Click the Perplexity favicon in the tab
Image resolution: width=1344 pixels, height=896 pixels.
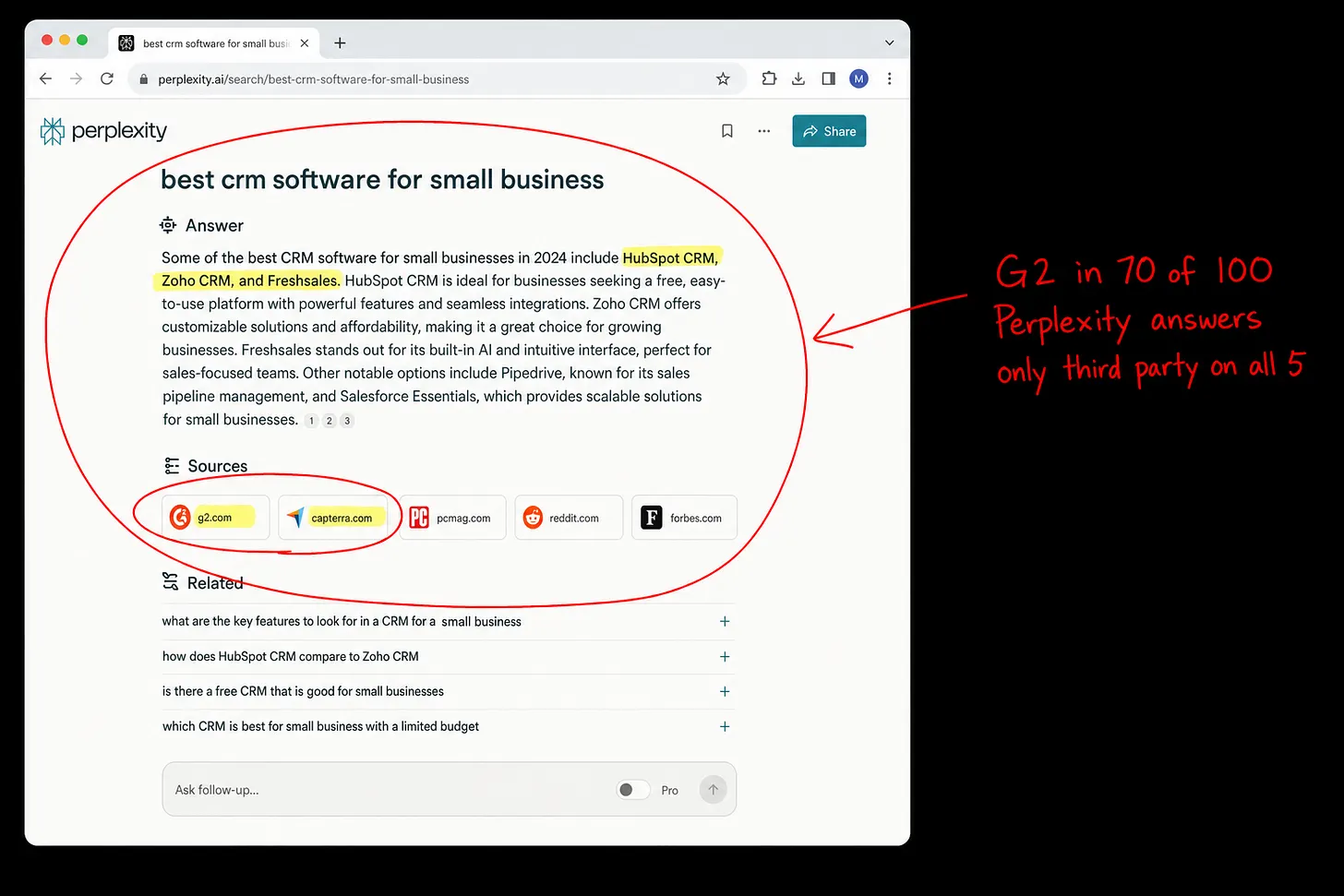point(126,43)
